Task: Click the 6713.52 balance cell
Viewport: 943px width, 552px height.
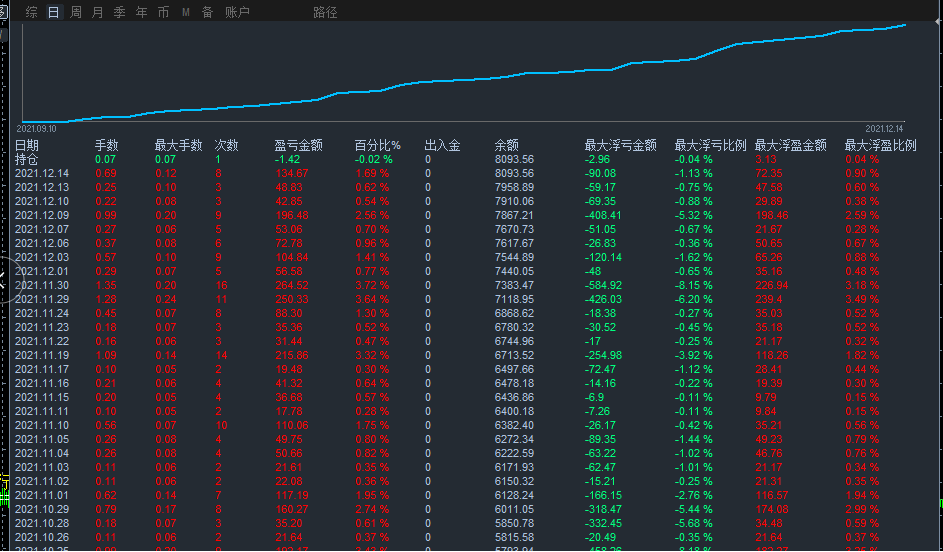Action: [514, 355]
